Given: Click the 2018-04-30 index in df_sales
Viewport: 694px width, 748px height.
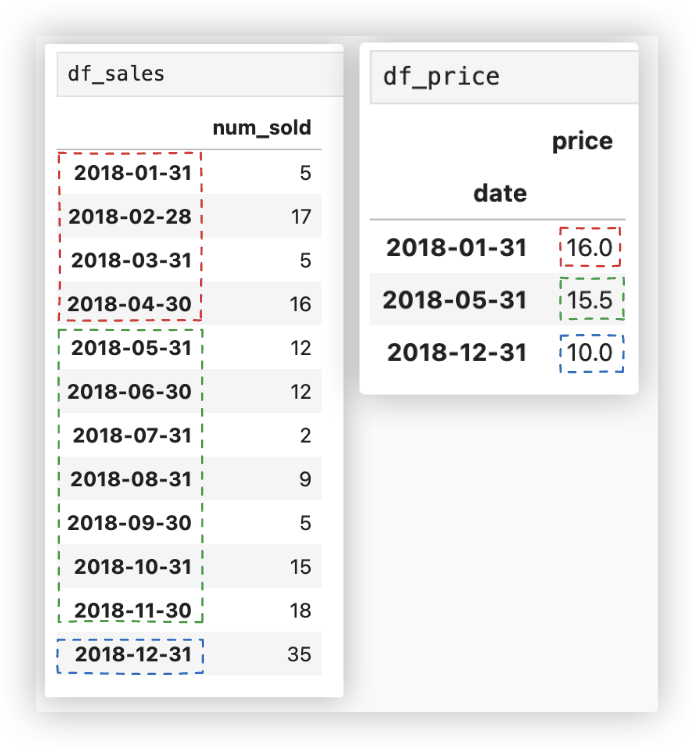Looking at the screenshot, I should pos(130,304).
